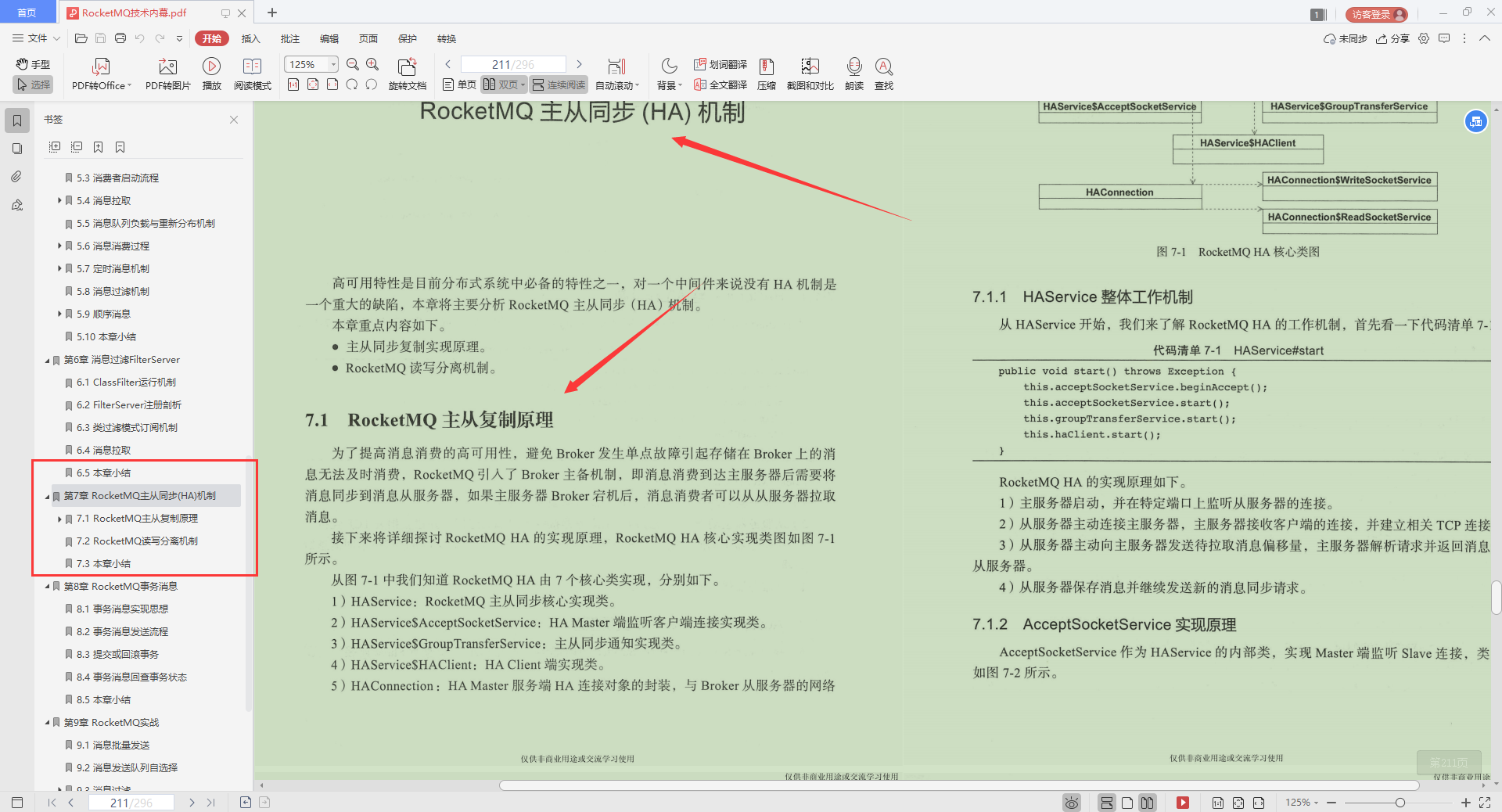
Task: Set actual size 1:1 in ribbon
Action: [x=293, y=84]
